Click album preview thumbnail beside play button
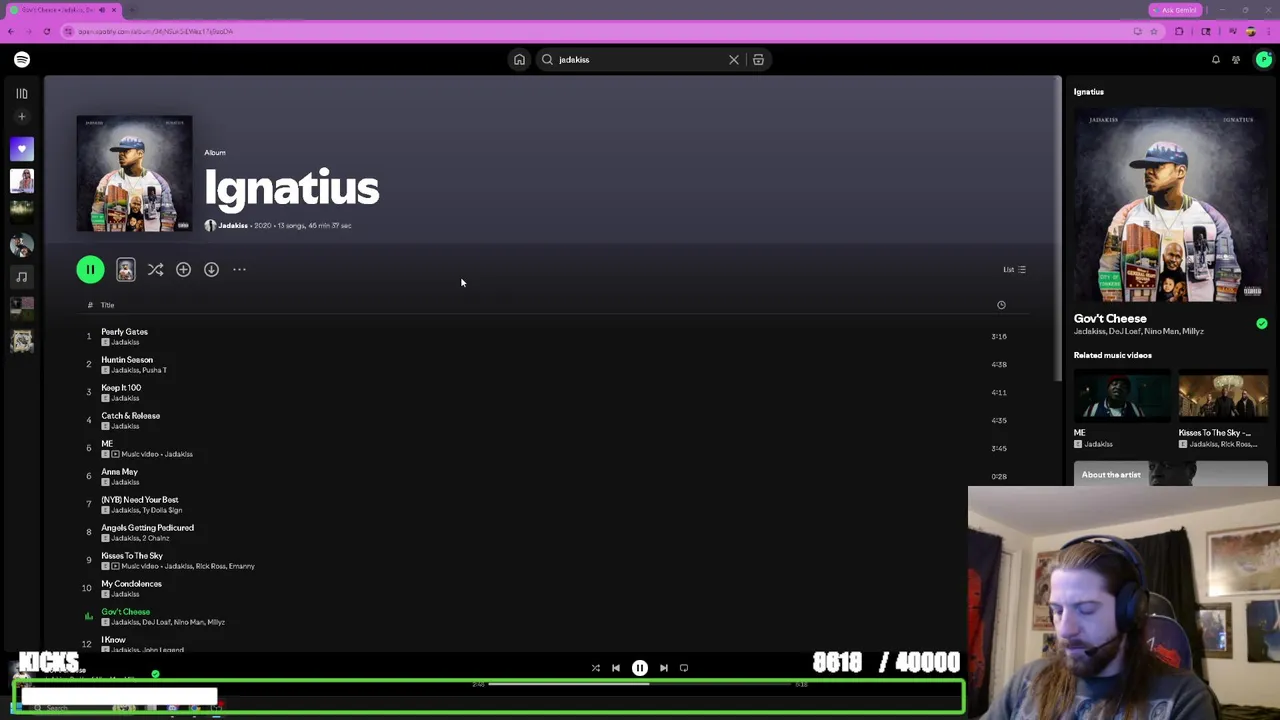The image size is (1280, 720). (125, 269)
